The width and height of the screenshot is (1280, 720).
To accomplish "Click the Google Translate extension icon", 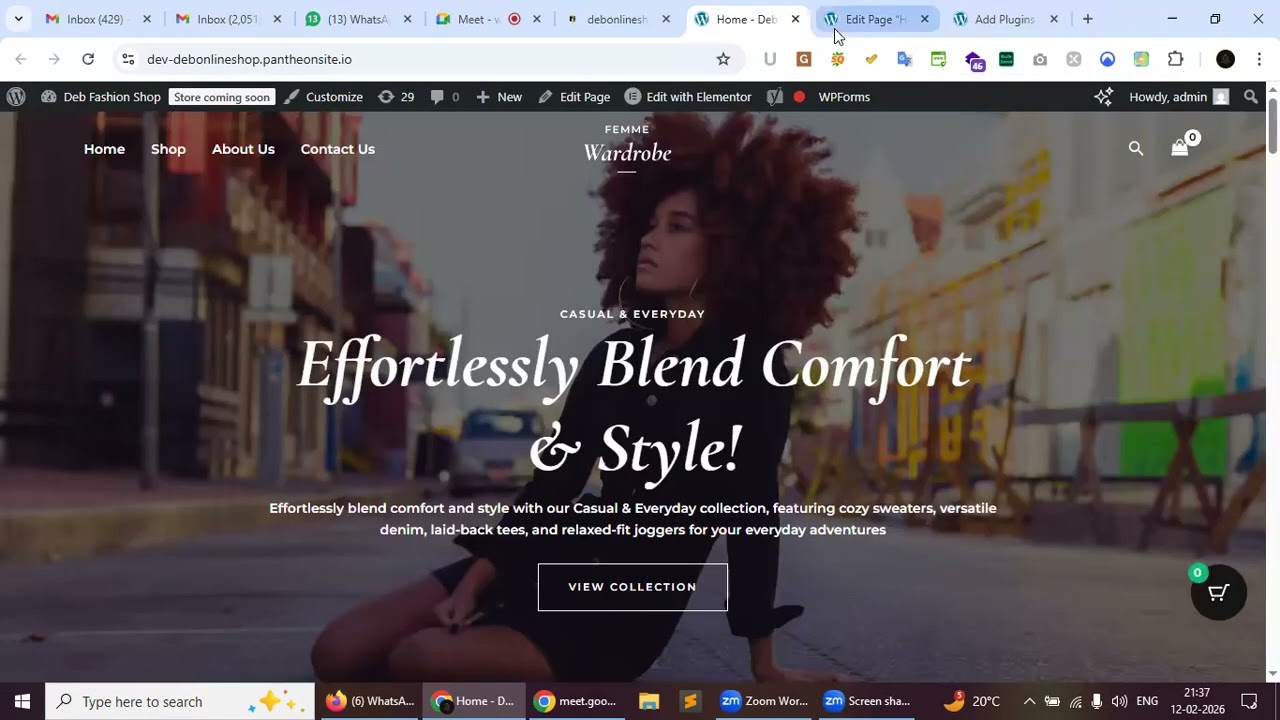I will [x=905, y=59].
